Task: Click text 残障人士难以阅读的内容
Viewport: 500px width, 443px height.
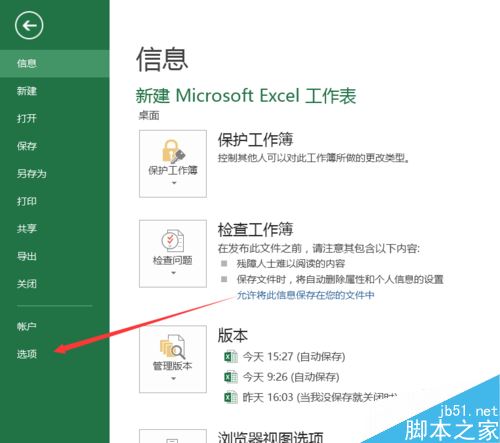Action: (291, 264)
